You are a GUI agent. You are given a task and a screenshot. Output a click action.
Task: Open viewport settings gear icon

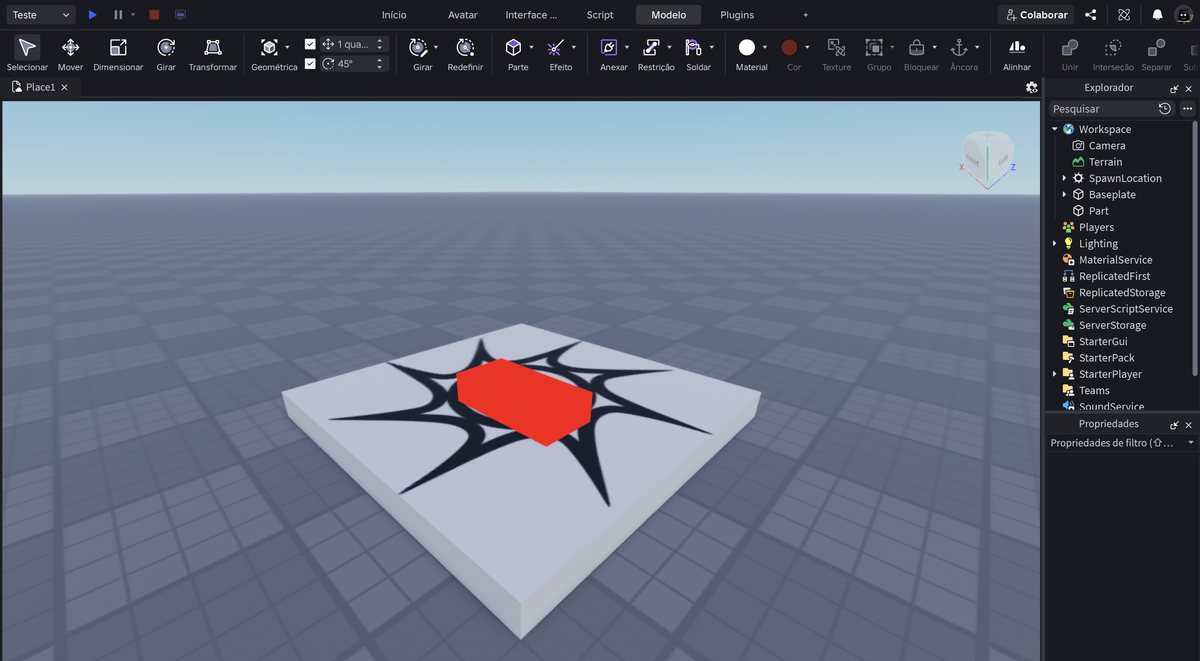(1032, 87)
